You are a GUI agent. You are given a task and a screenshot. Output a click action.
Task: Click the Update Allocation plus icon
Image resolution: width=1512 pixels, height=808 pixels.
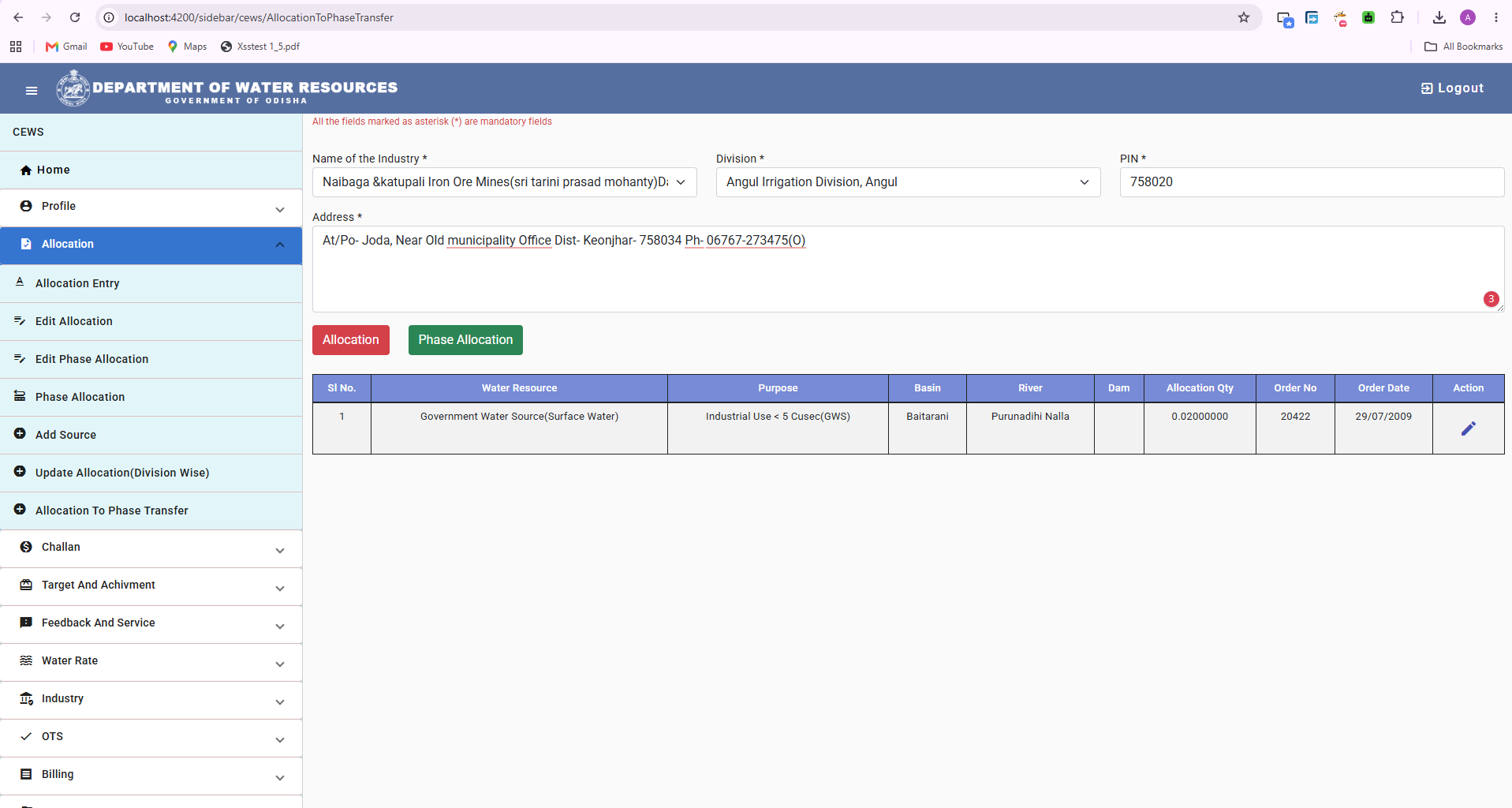tap(20, 471)
